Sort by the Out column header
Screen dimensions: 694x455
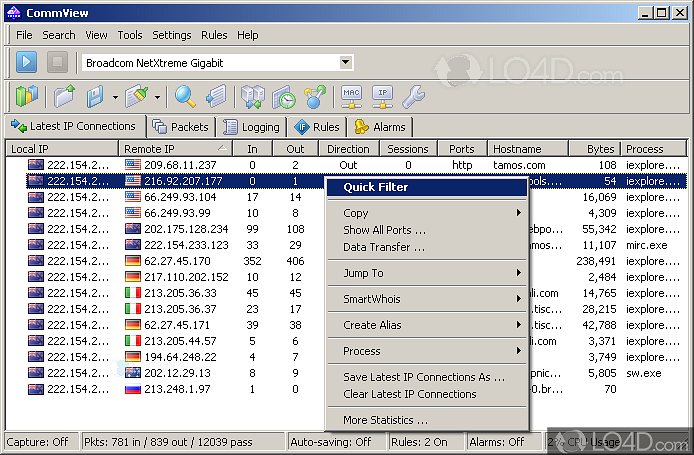tap(296, 149)
